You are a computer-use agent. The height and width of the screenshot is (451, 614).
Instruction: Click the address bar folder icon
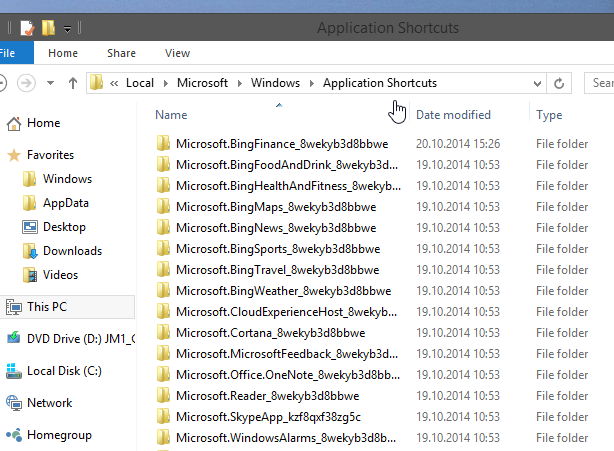[96, 83]
